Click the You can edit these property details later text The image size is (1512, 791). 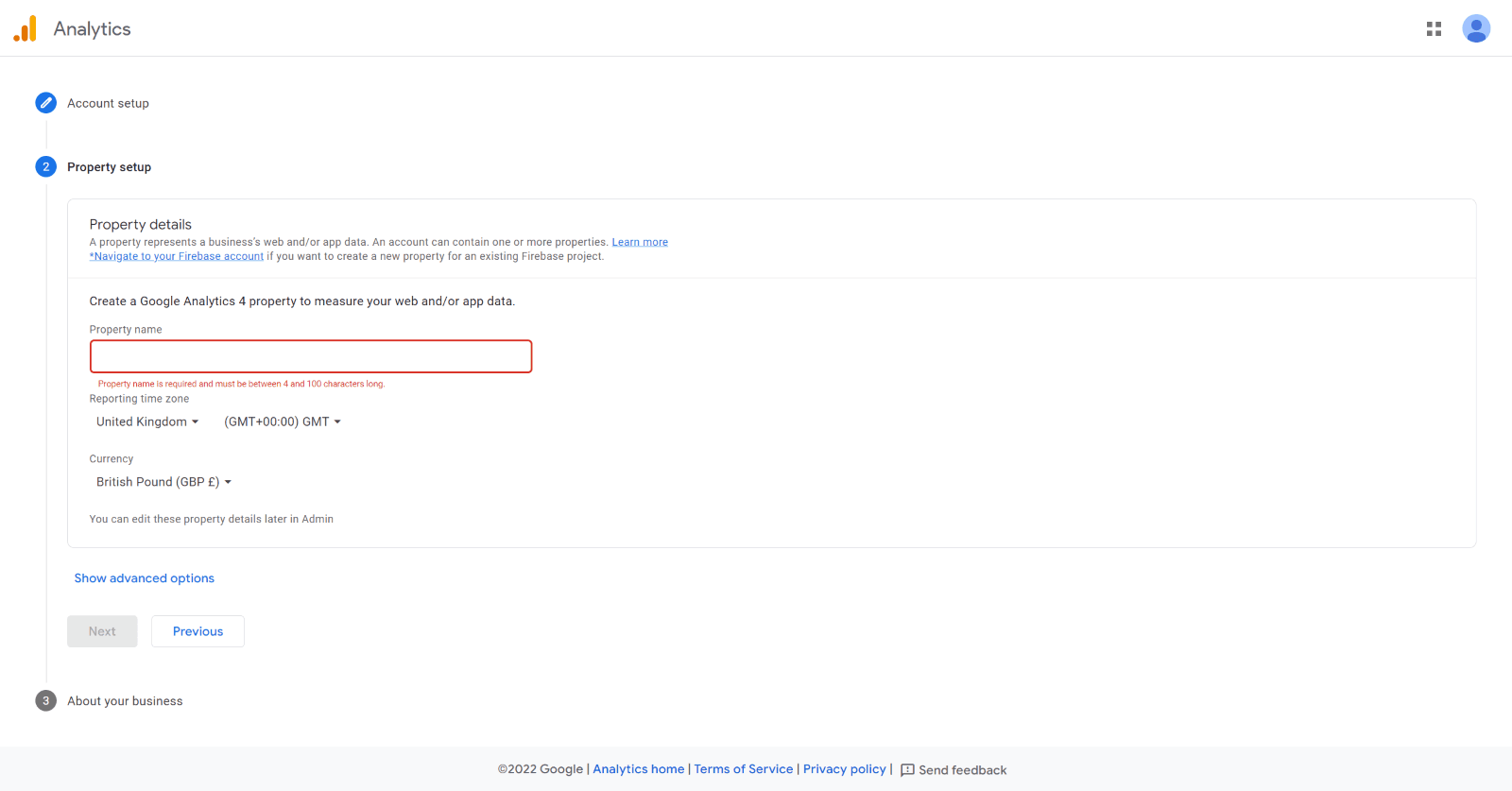click(212, 519)
